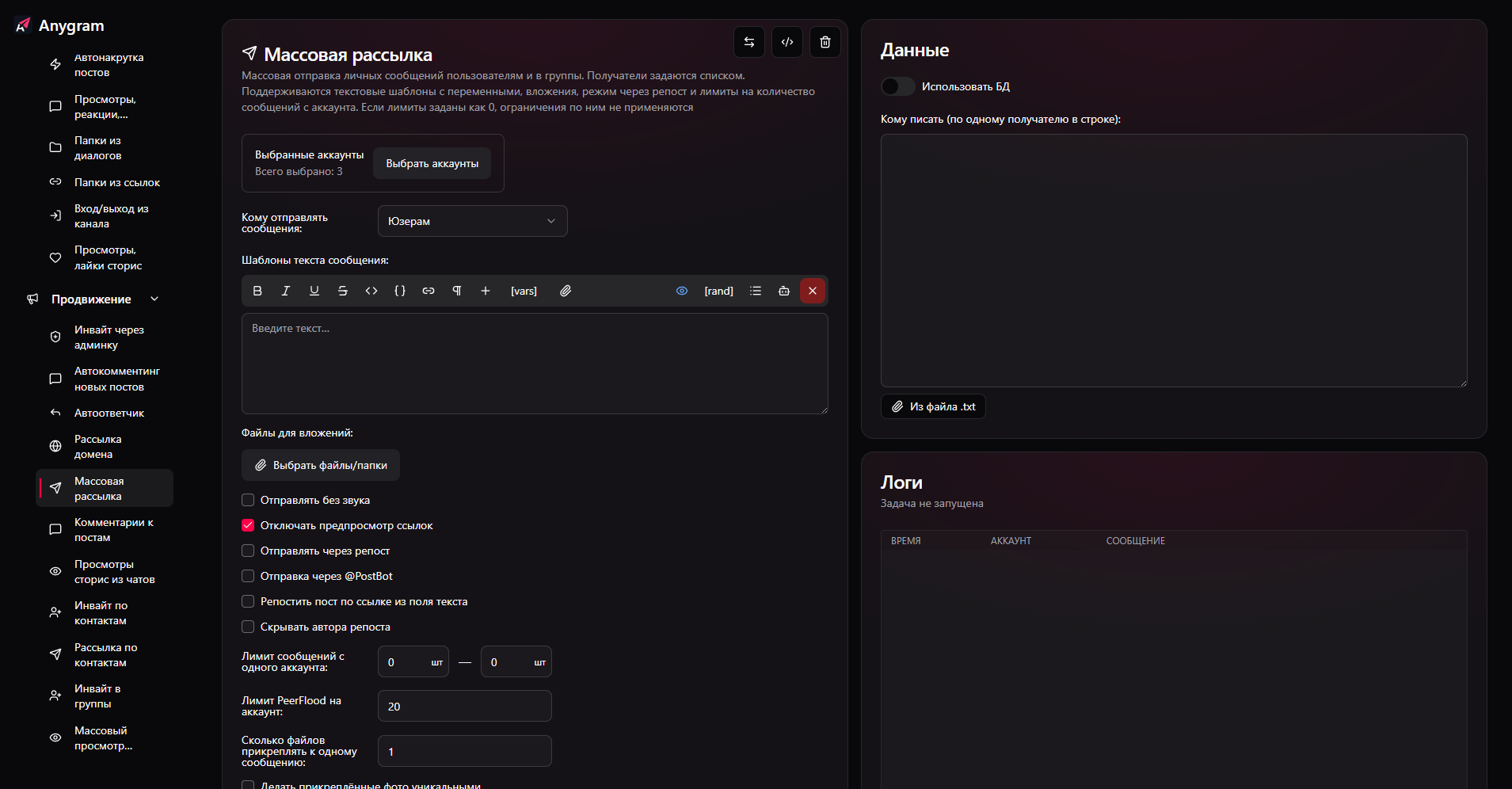Screen dimensions: 1512x789
Task: Insert inline code with angle-brackets icon
Action: [371, 291]
